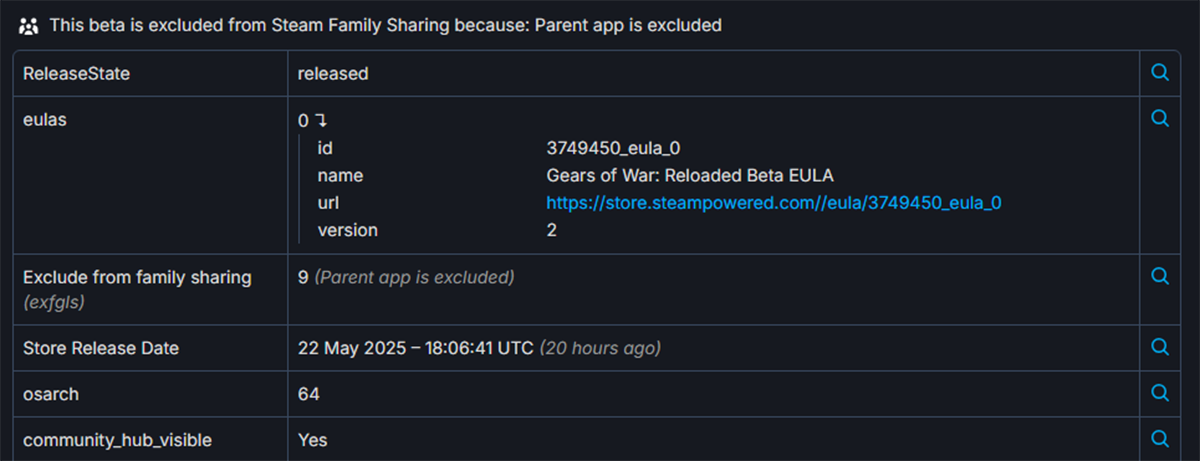Click the eulas key label
Image resolution: width=1200 pixels, height=461 pixels.
tap(44, 120)
